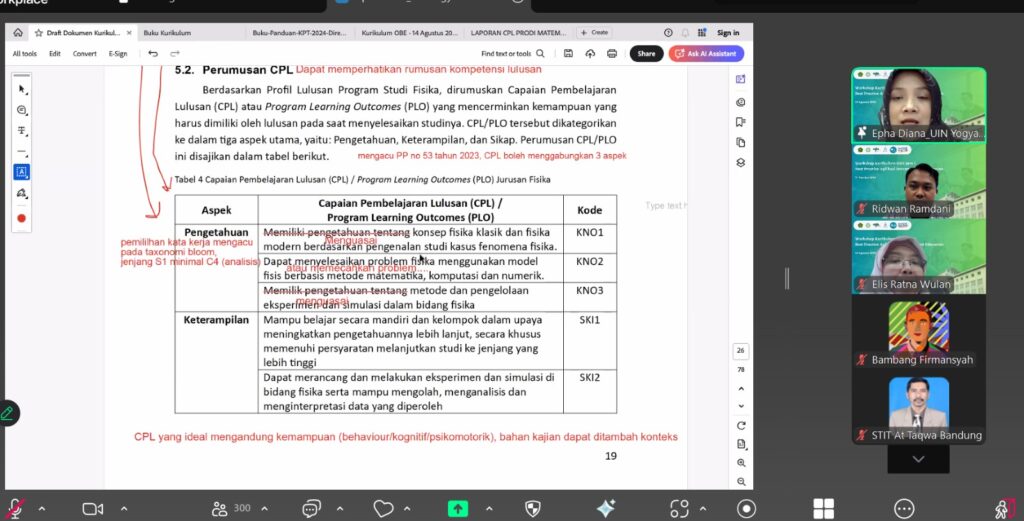Undo last action arrow

click(153, 54)
